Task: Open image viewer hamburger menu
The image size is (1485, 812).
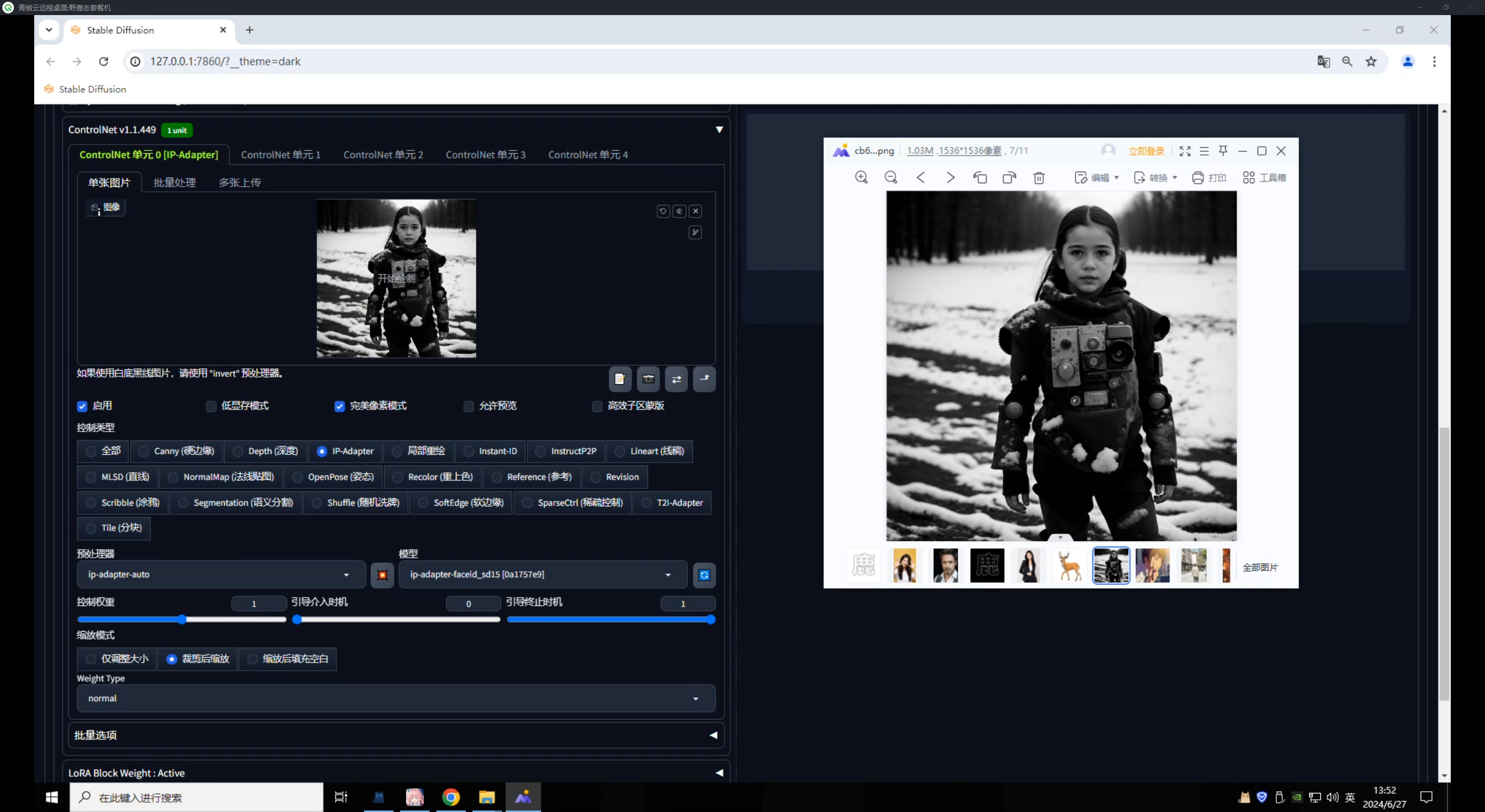Action: pos(1204,151)
